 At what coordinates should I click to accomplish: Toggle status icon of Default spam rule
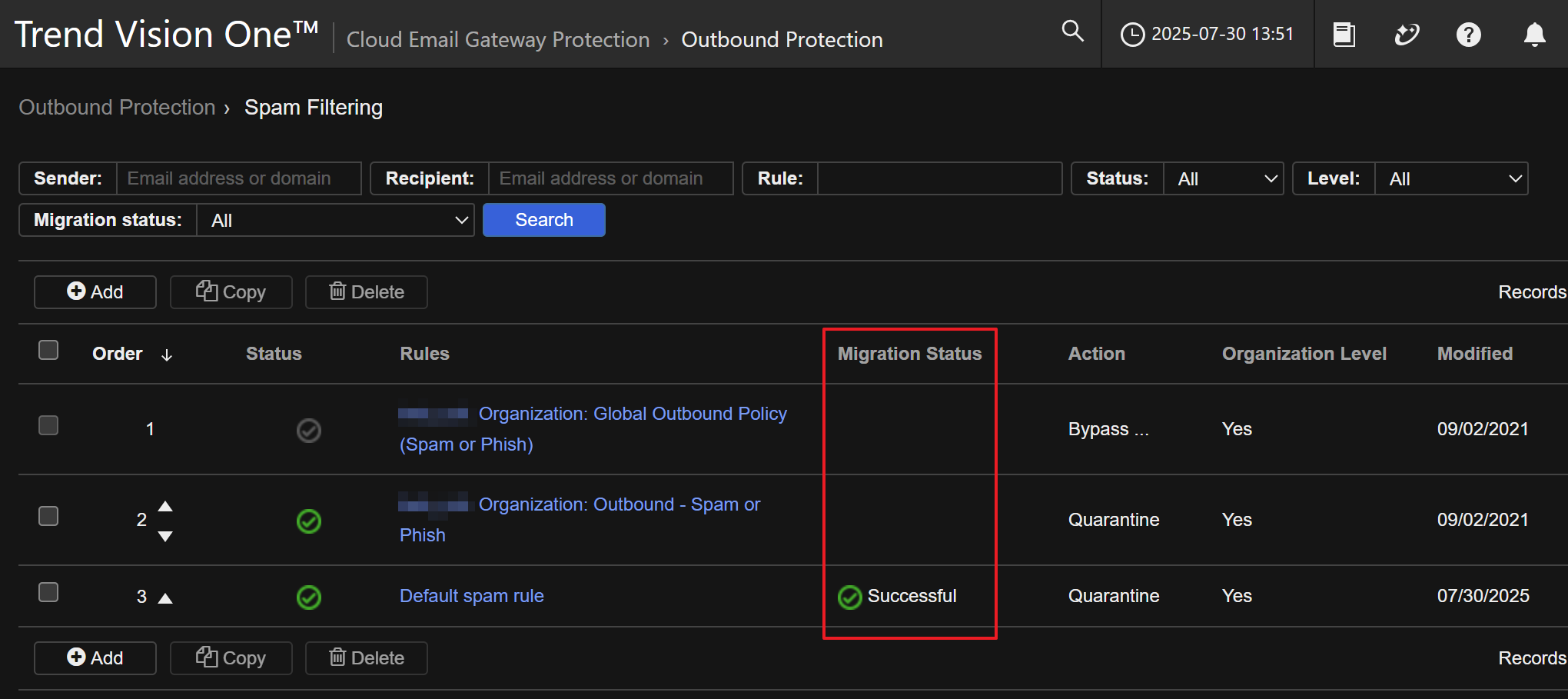point(309,597)
